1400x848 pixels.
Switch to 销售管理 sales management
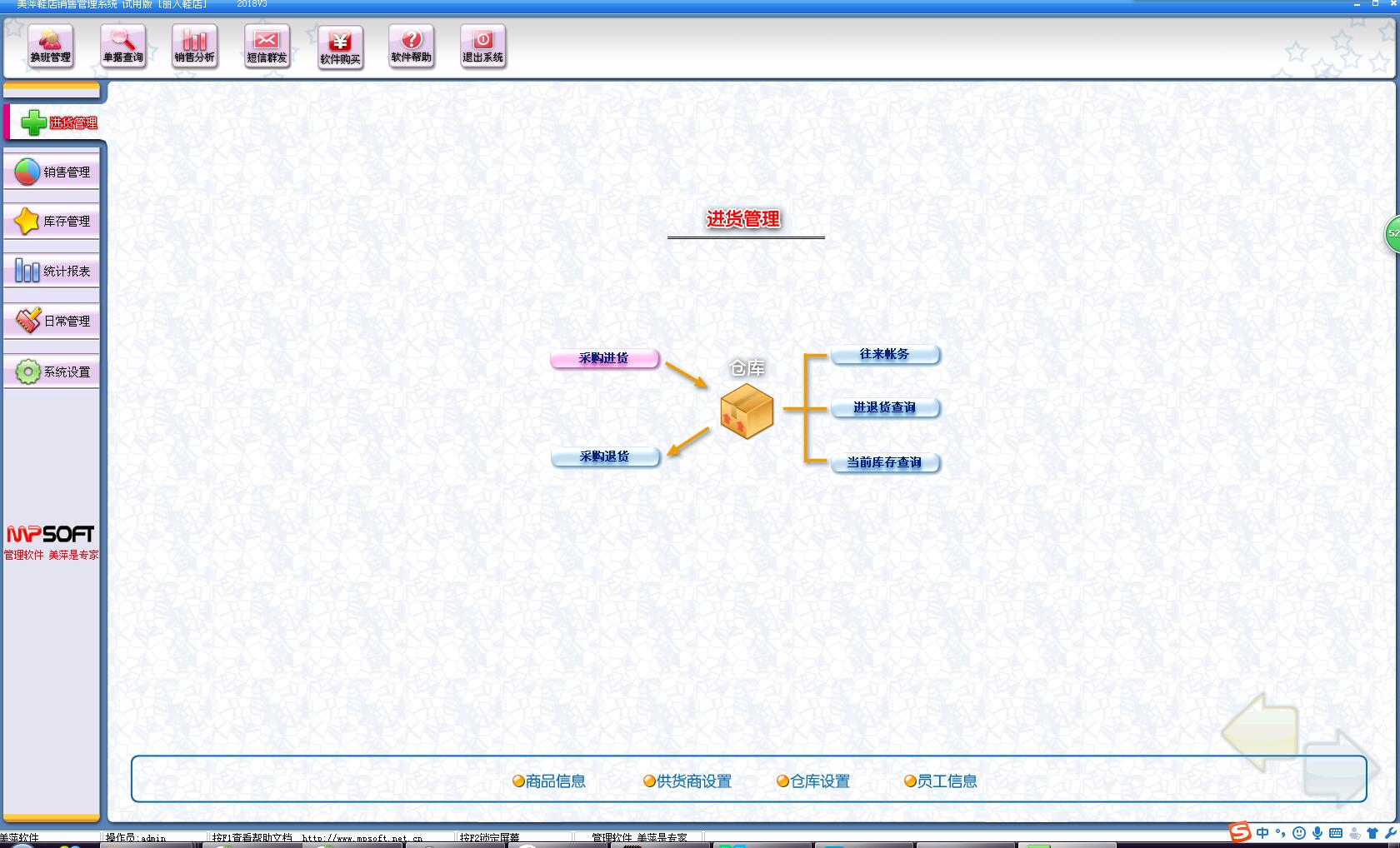52,172
